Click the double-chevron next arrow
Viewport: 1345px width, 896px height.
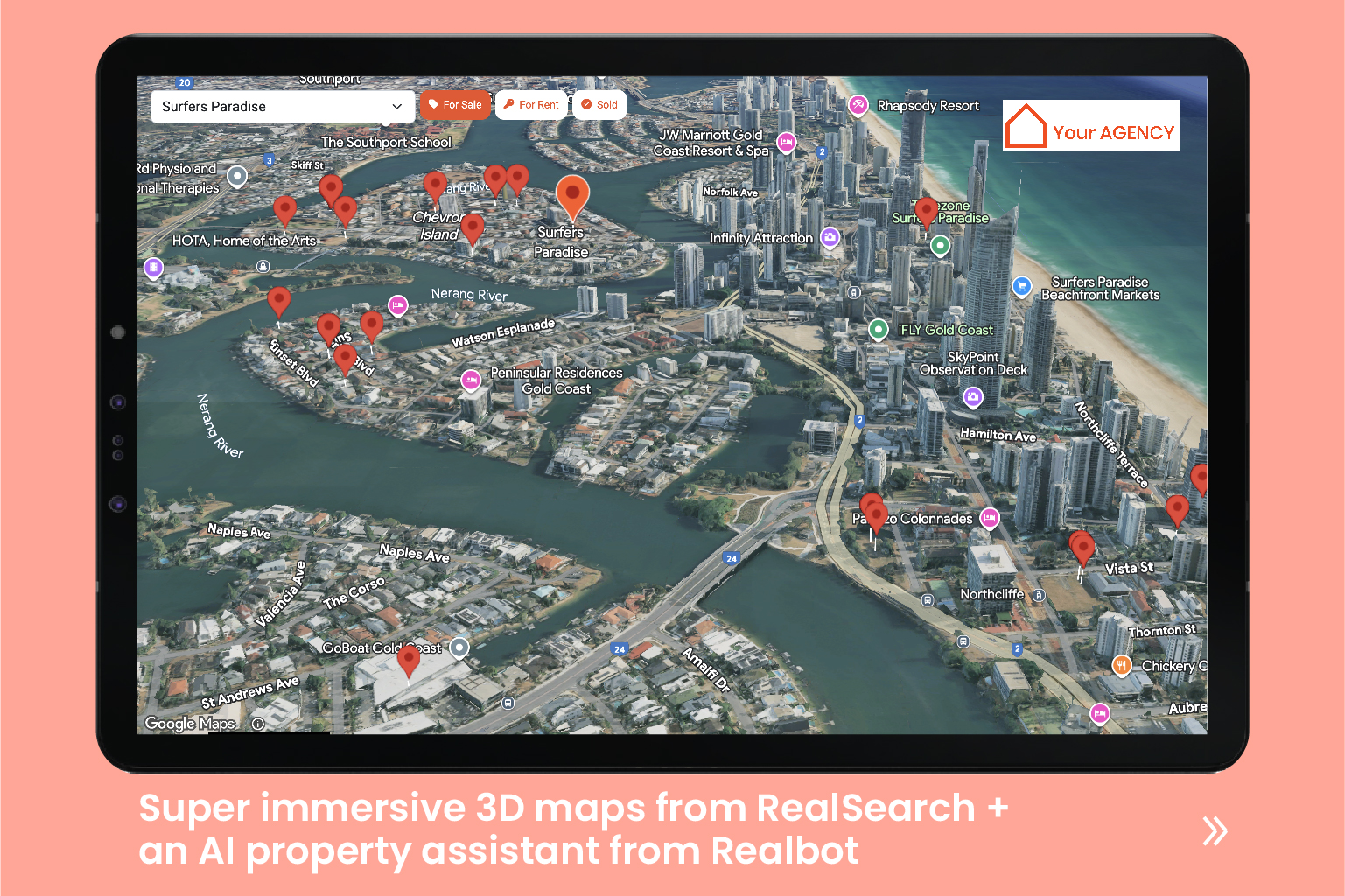1215,830
